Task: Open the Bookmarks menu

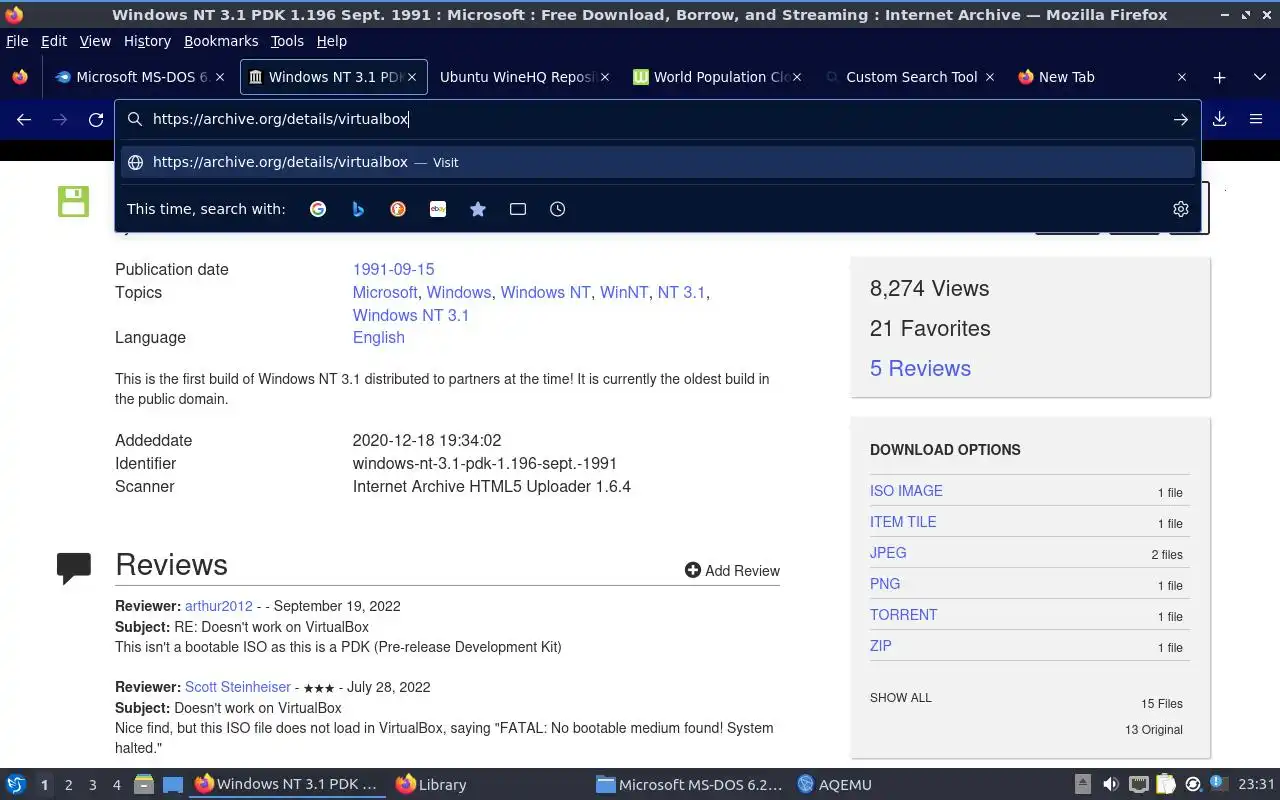Action: pyautogui.click(x=221, y=41)
